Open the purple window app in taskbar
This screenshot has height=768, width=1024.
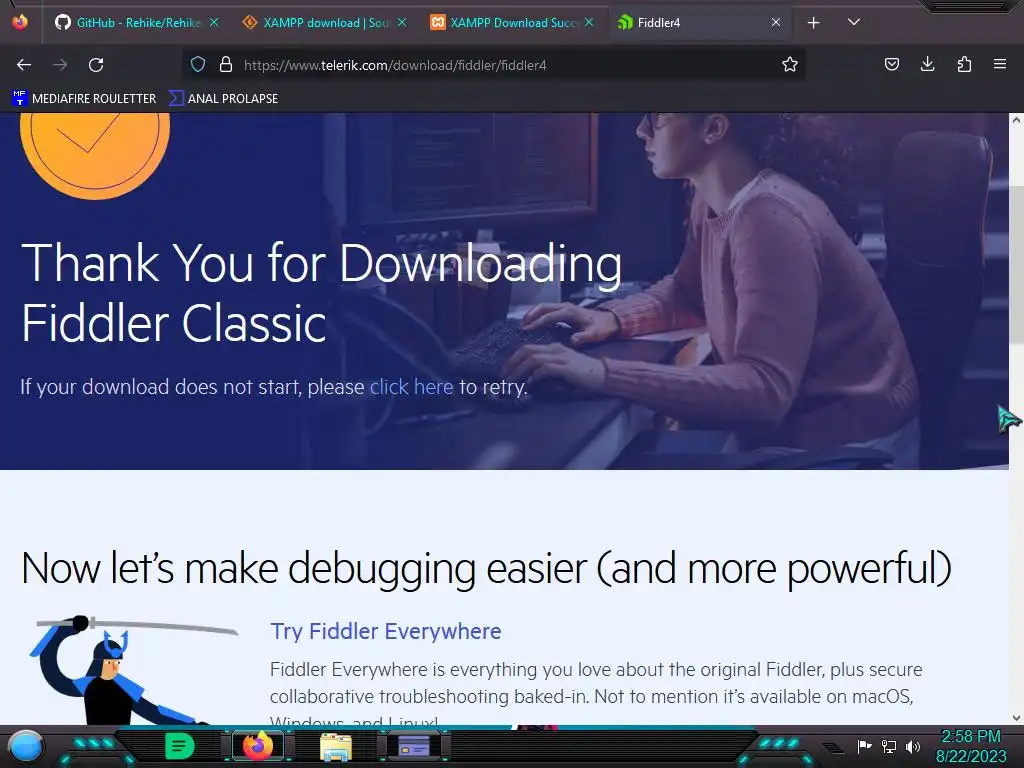414,746
